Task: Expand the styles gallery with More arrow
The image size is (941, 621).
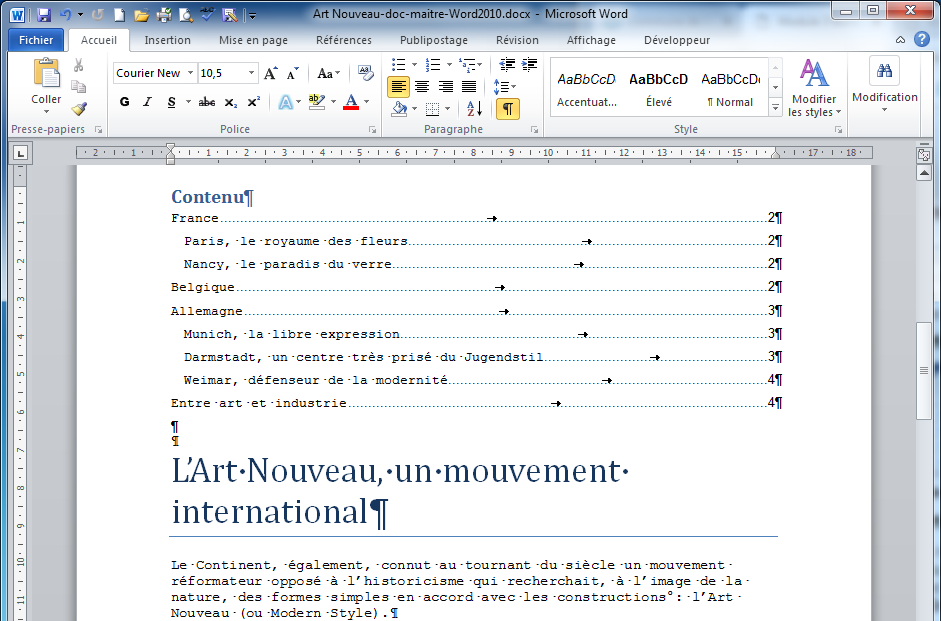Action: 775,108
